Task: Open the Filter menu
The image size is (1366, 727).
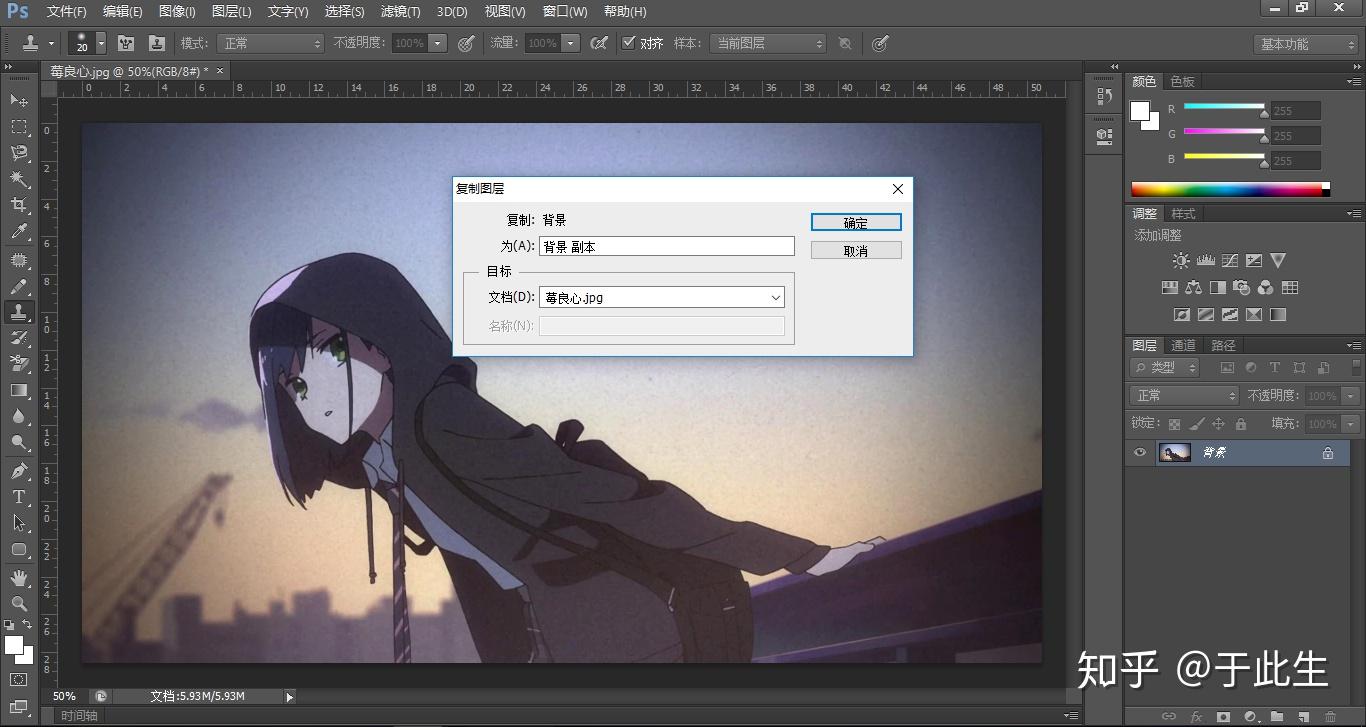Action: pyautogui.click(x=401, y=11)
